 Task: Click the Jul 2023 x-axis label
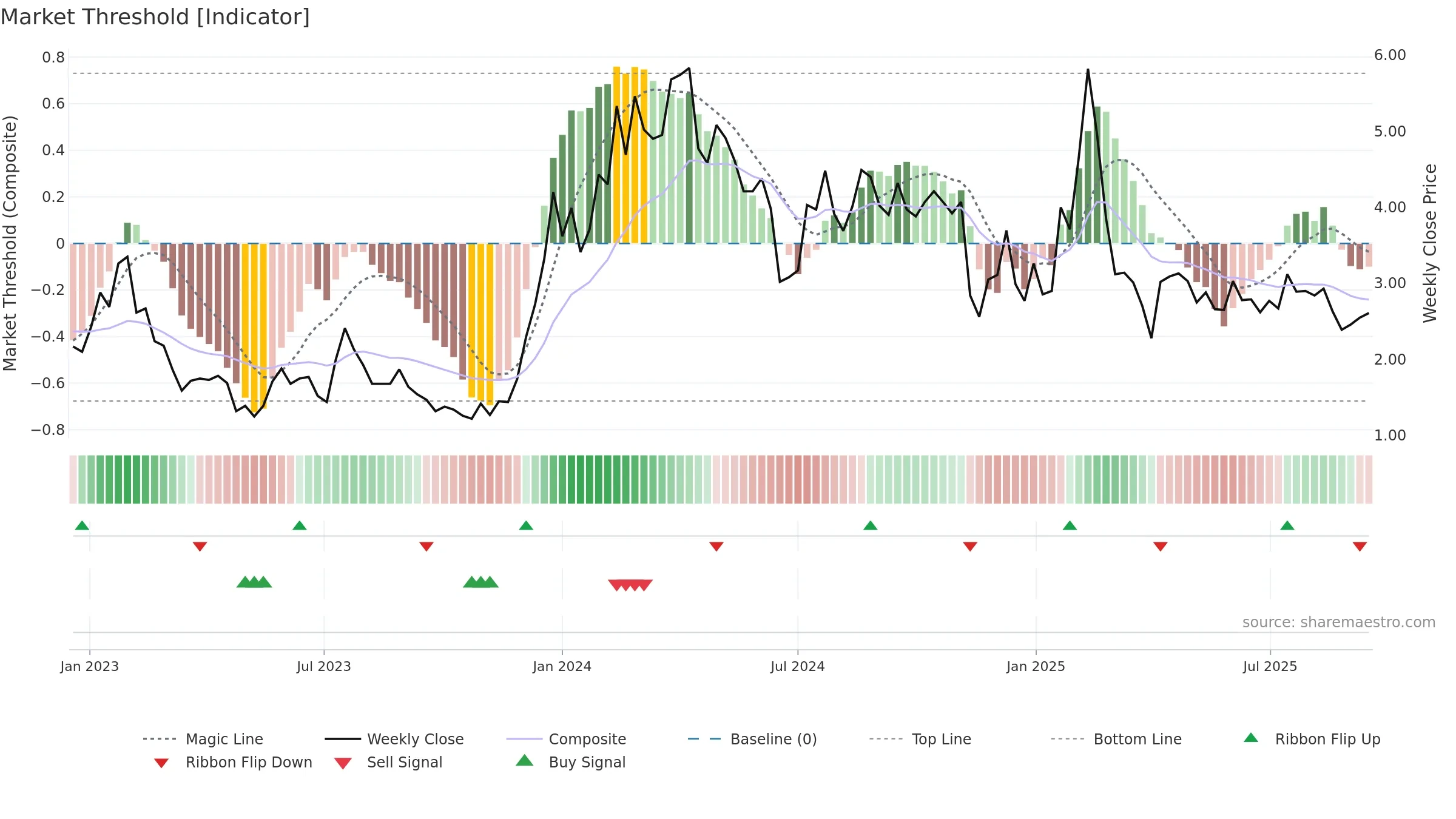point(324,666)
